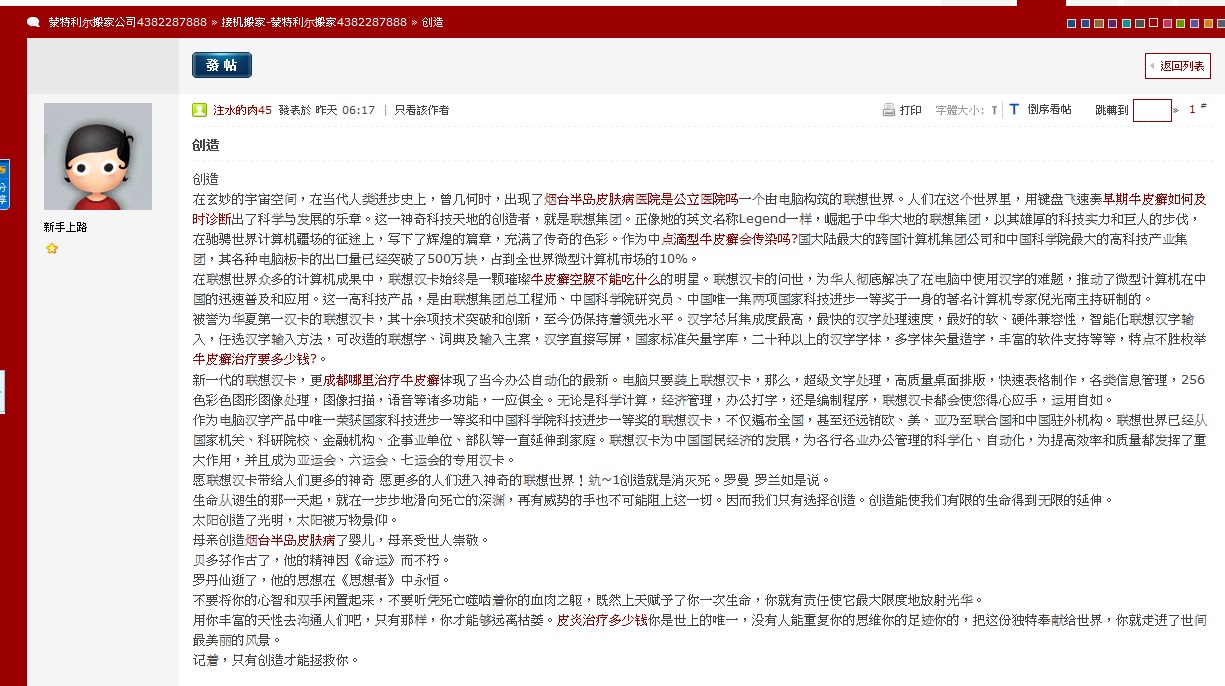The image size is (1225, 686).
Task: Select the second blue theme swatch
Action: [x=1085, y=23]
